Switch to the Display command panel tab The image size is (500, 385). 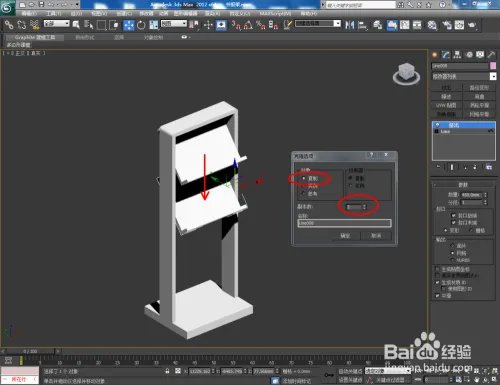[x=480, y=55]
